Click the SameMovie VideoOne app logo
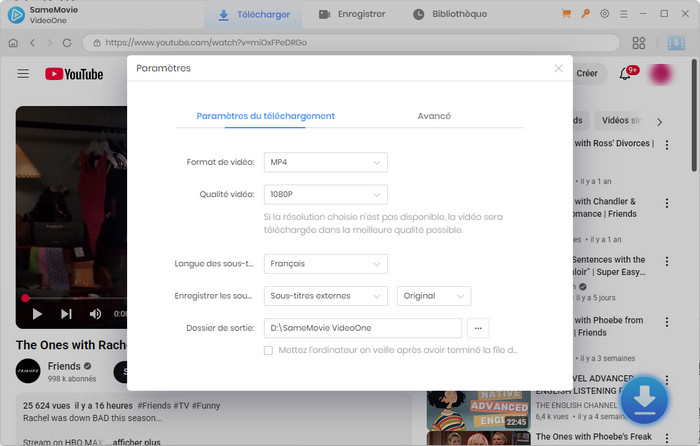700x446 pixels. pyautogui.click(x=17, y=15)
